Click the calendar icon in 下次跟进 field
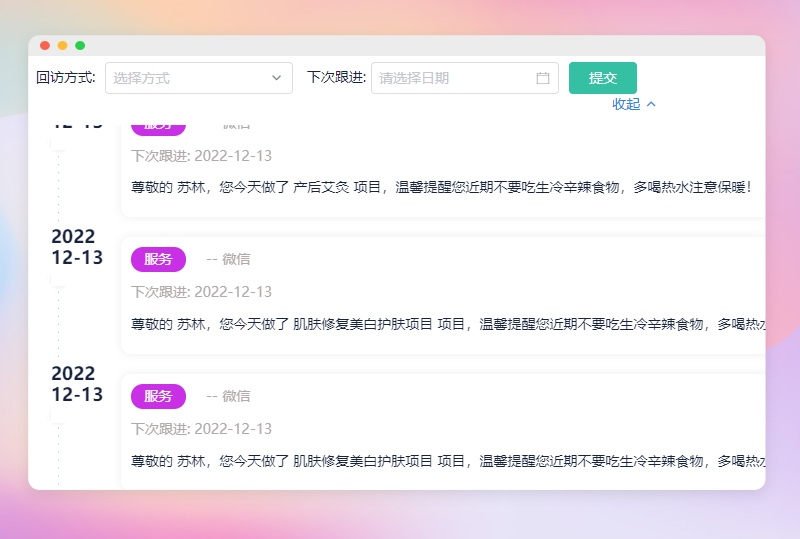Viewport: 800px width, 539px height. (x=543, y=78)
